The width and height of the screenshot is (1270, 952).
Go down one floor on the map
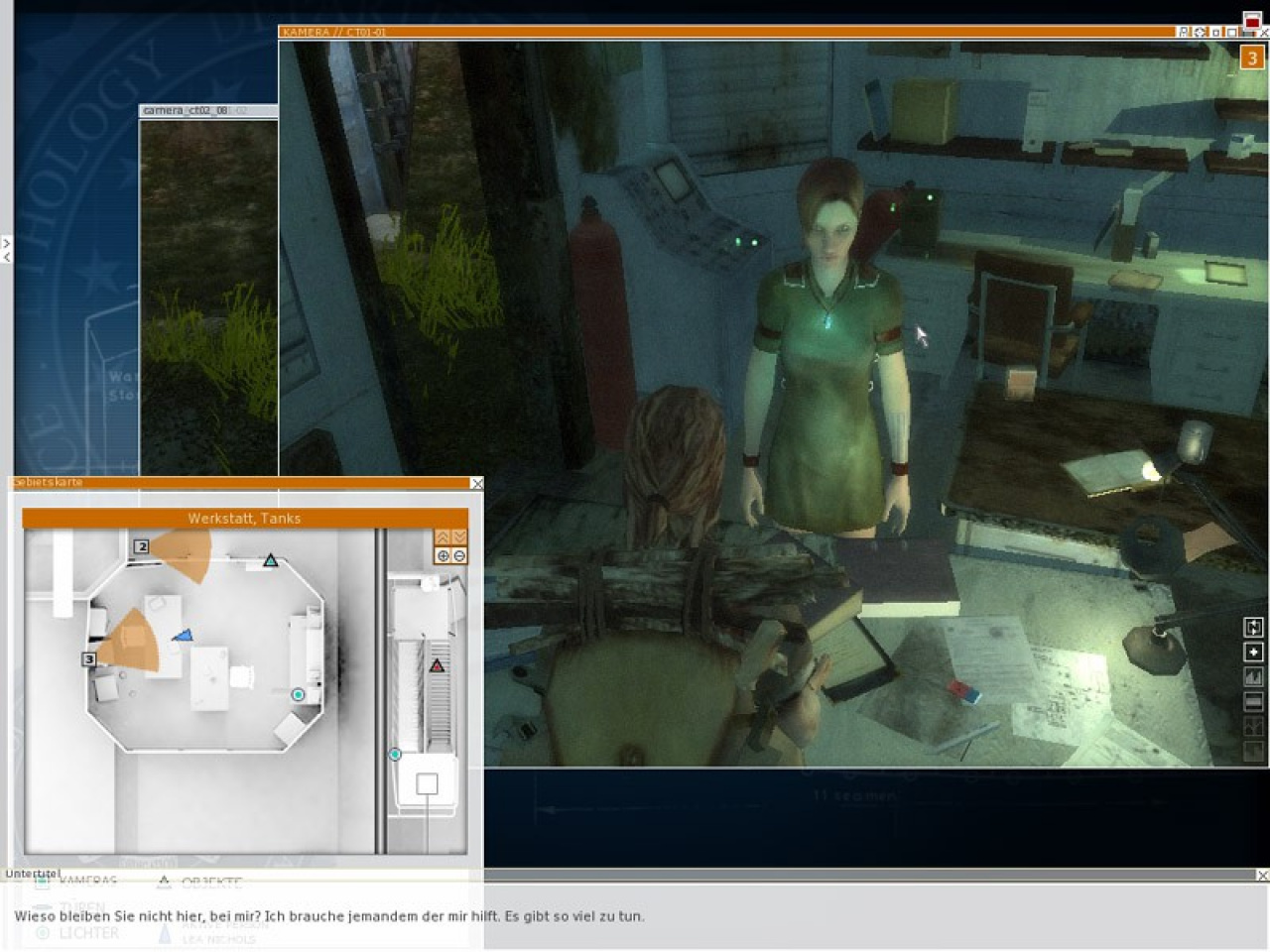[x=459, y=537]
